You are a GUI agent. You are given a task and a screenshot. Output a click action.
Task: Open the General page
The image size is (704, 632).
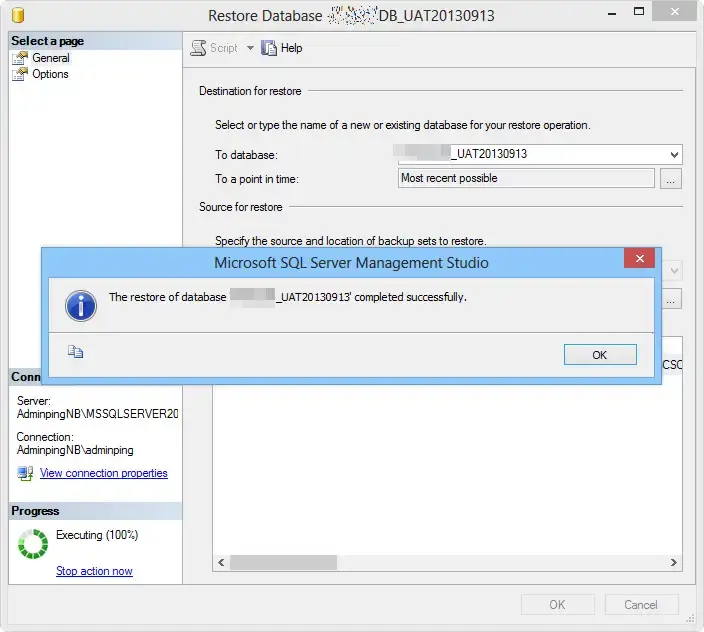click(x=51, y=58)
